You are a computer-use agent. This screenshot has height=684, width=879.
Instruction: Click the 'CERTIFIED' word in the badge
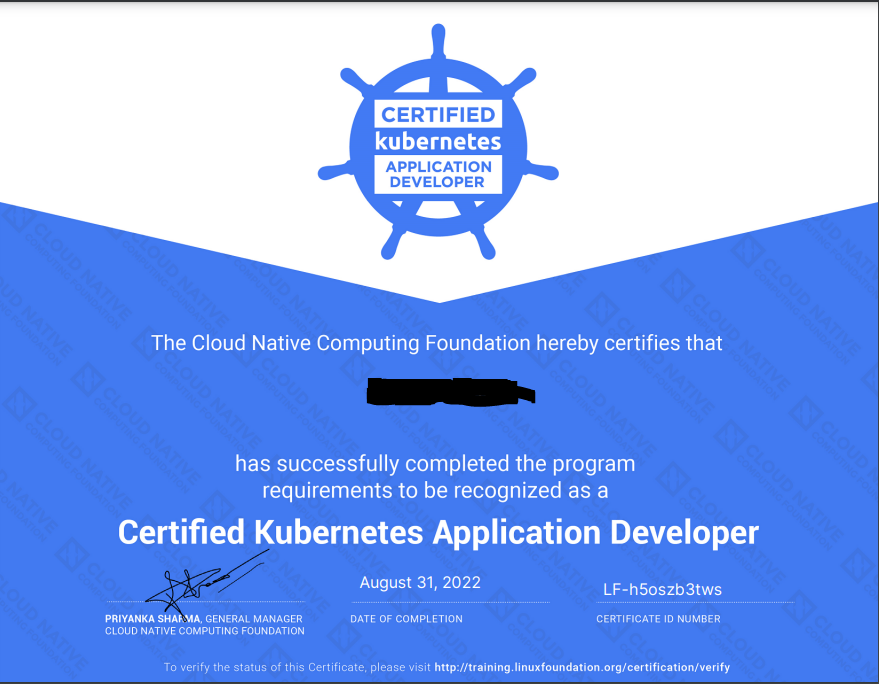tap(438, 114)
